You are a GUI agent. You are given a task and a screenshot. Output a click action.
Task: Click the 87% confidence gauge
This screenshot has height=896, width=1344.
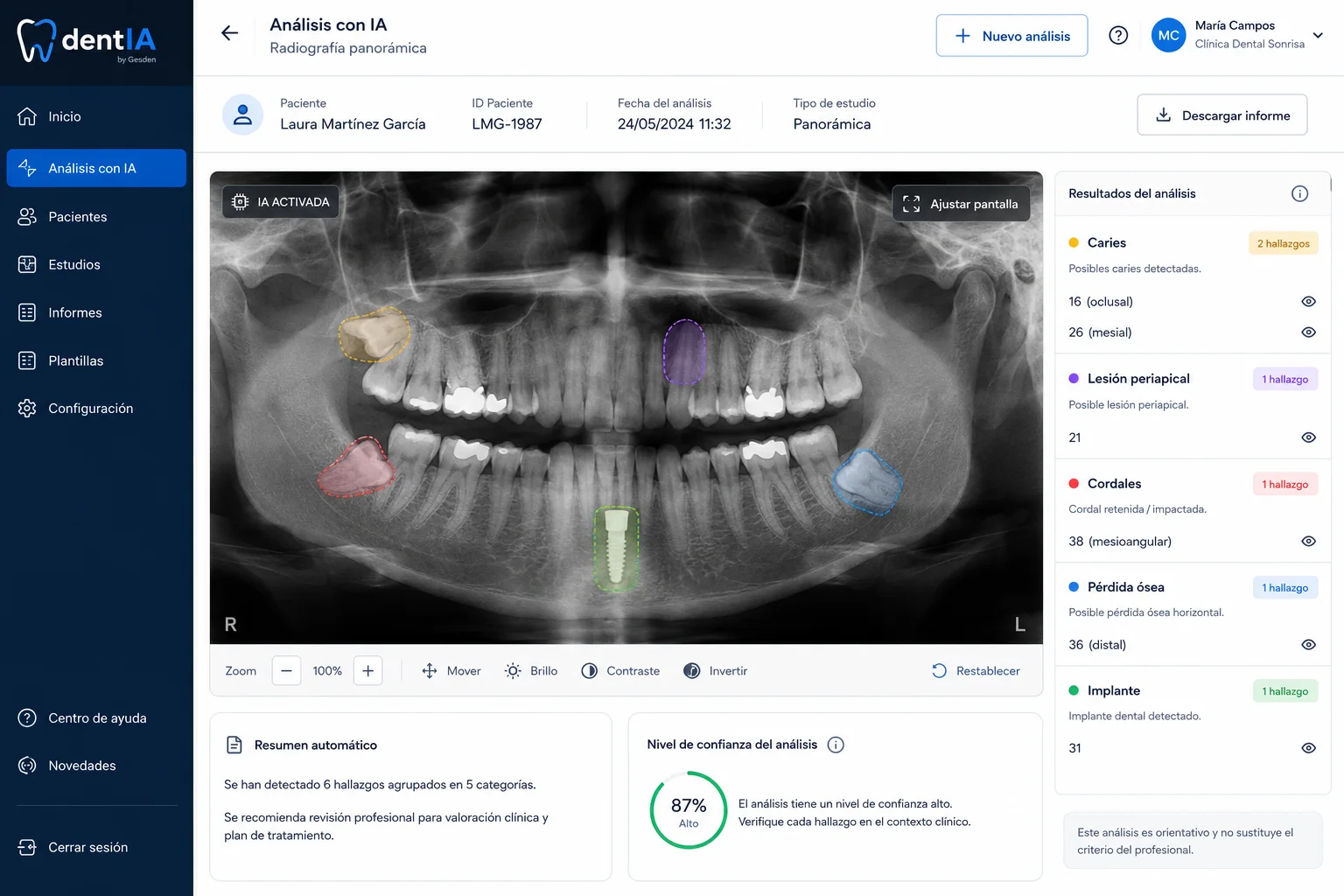pyautogui.click(x=689, y=810)
